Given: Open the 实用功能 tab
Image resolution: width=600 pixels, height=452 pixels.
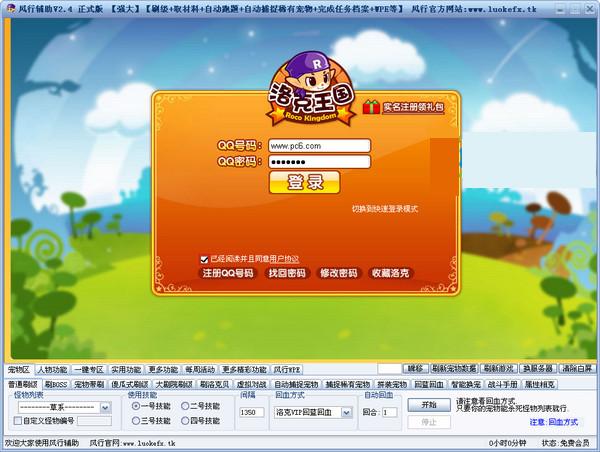Looking at the screenshot, I should [126, 370].
